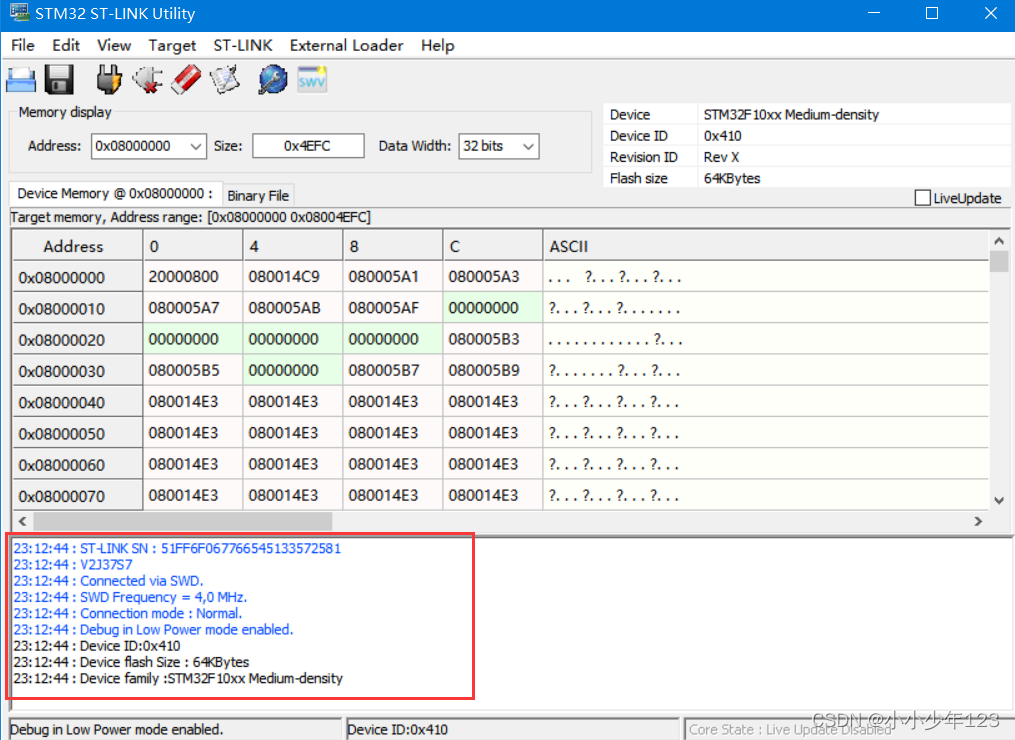Select cell 20000800 in row 0x08000000
This screenshot has width=1015, height=740.
pos(193,277)
